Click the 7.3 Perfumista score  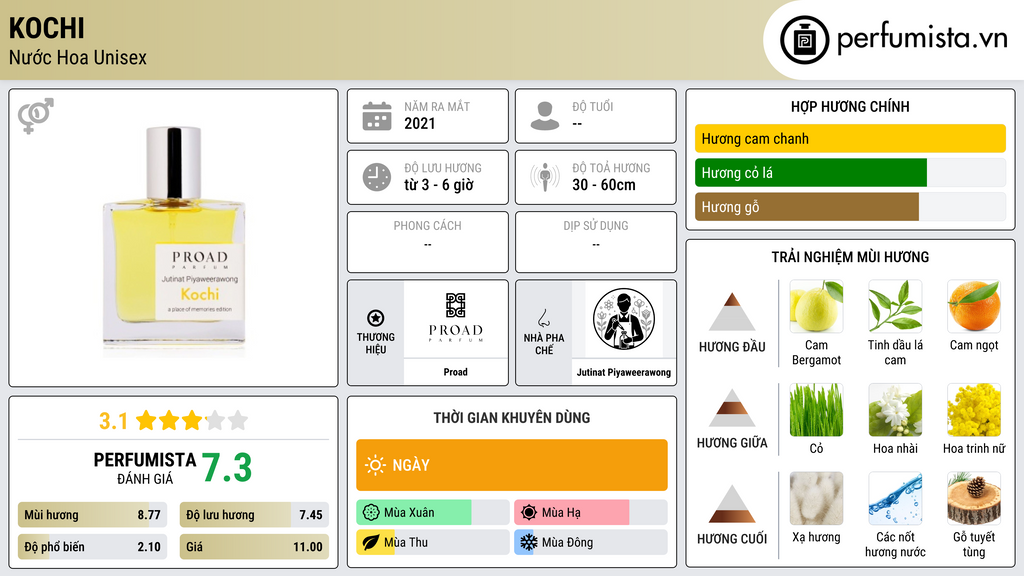[227, 468]
